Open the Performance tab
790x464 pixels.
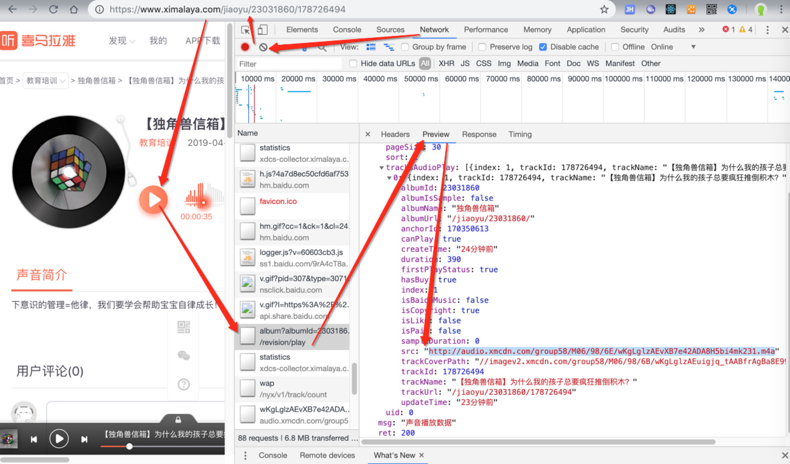click(x=486, y=30)
